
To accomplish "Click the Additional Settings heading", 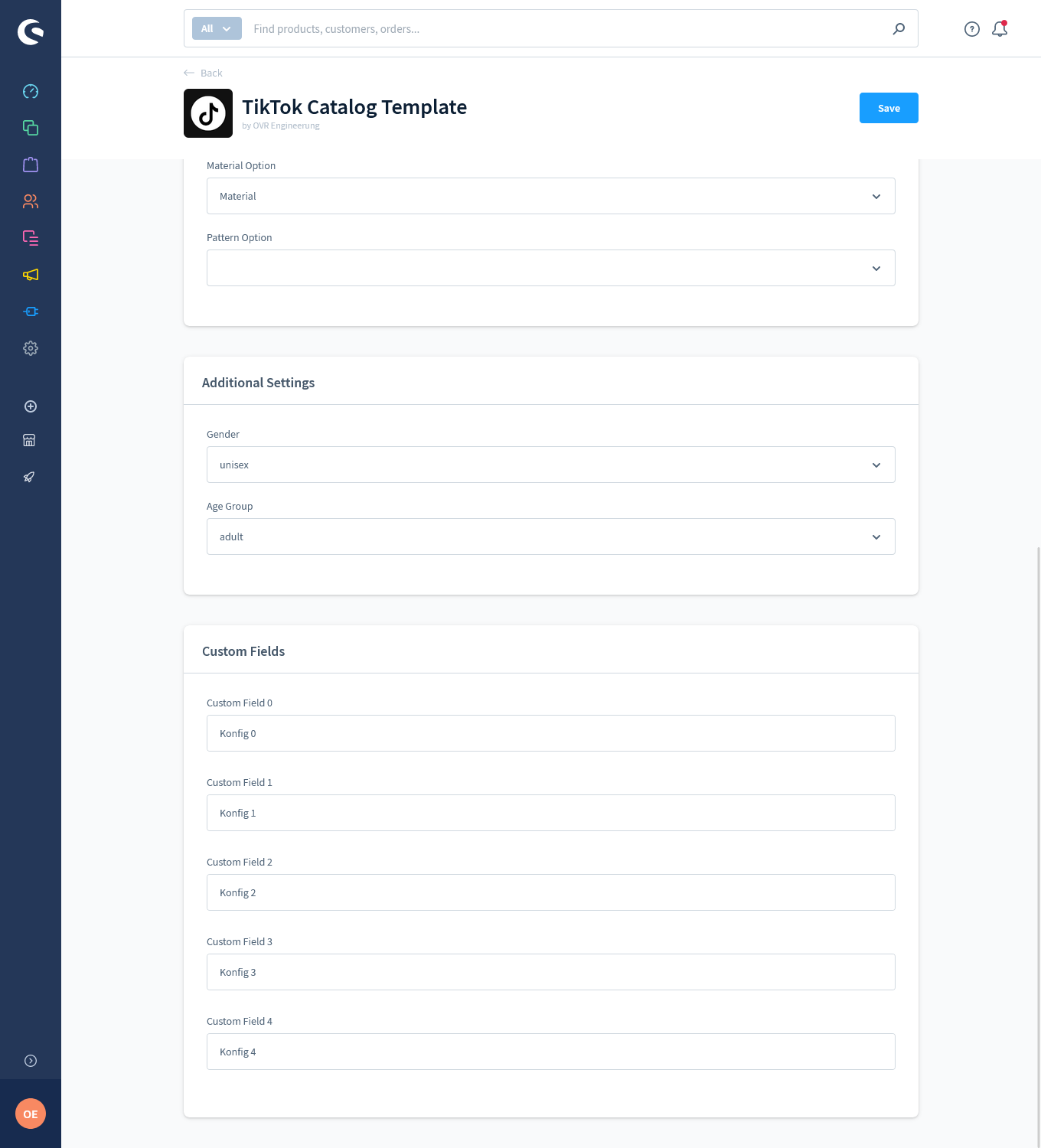I will 258,383.
